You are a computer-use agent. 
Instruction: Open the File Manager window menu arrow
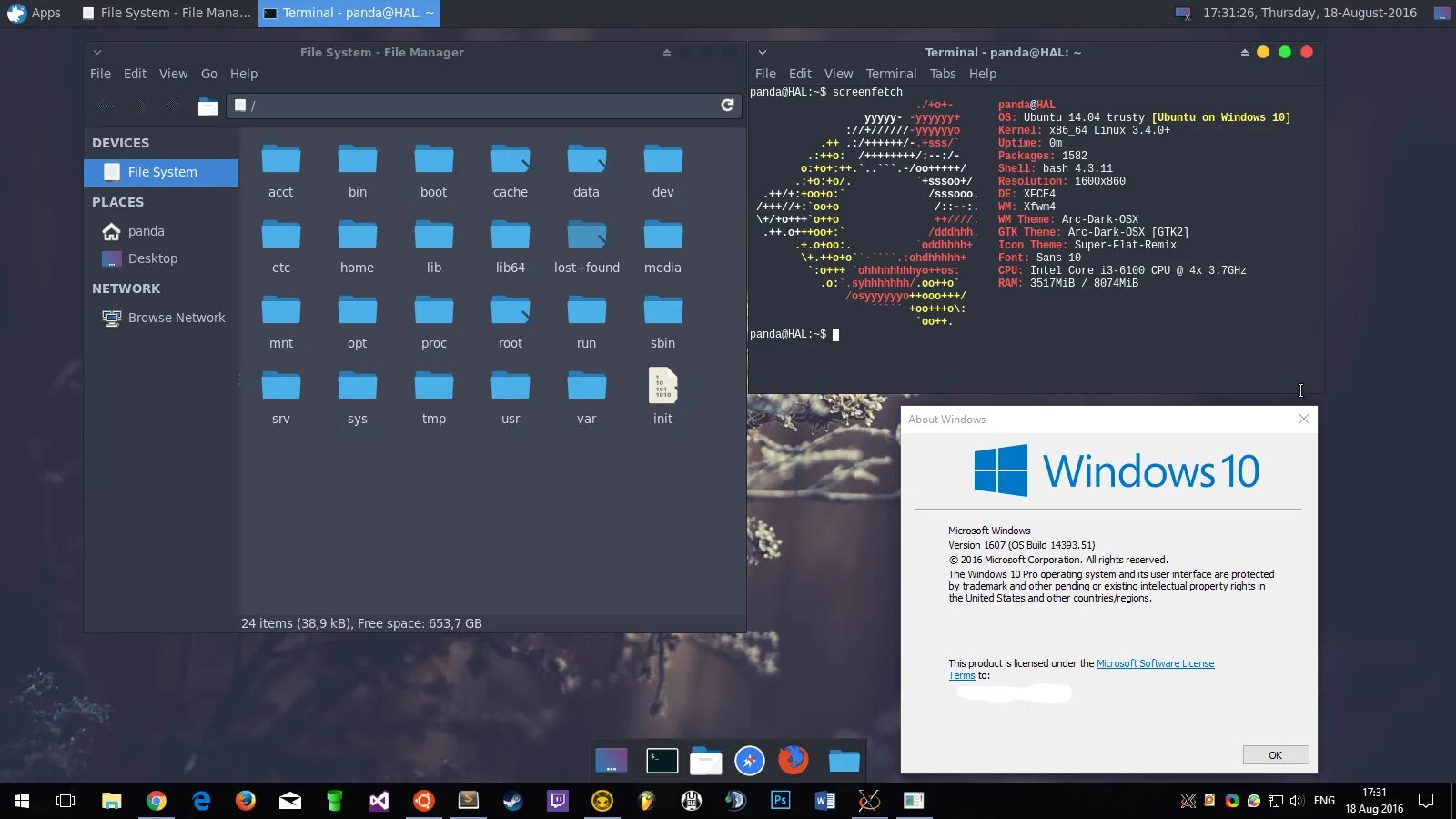[97, 52]
